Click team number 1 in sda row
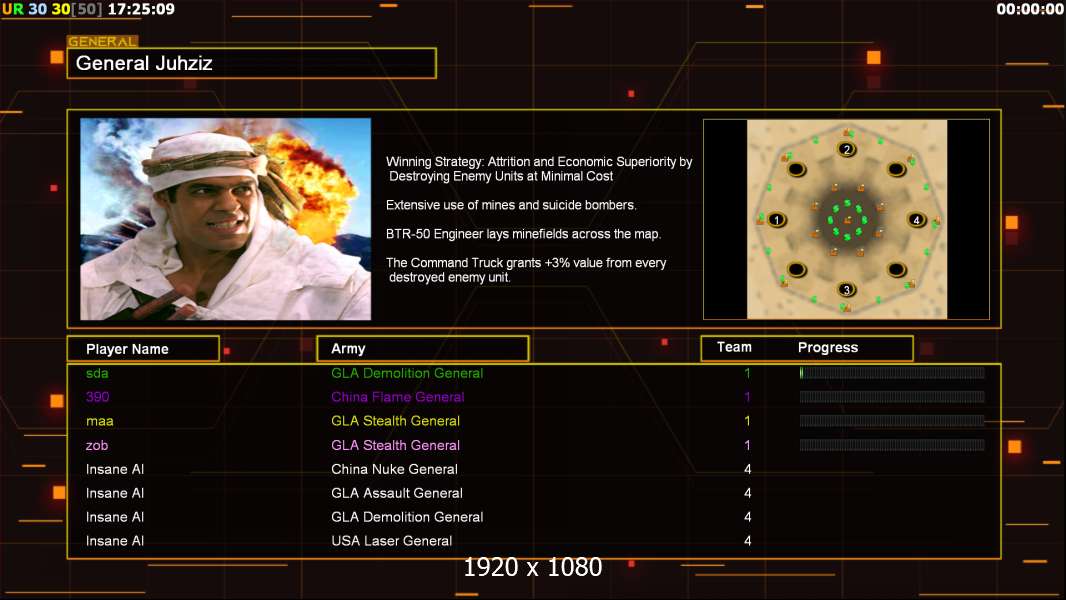Screen dimensions: 1066x600 point(747,373)
